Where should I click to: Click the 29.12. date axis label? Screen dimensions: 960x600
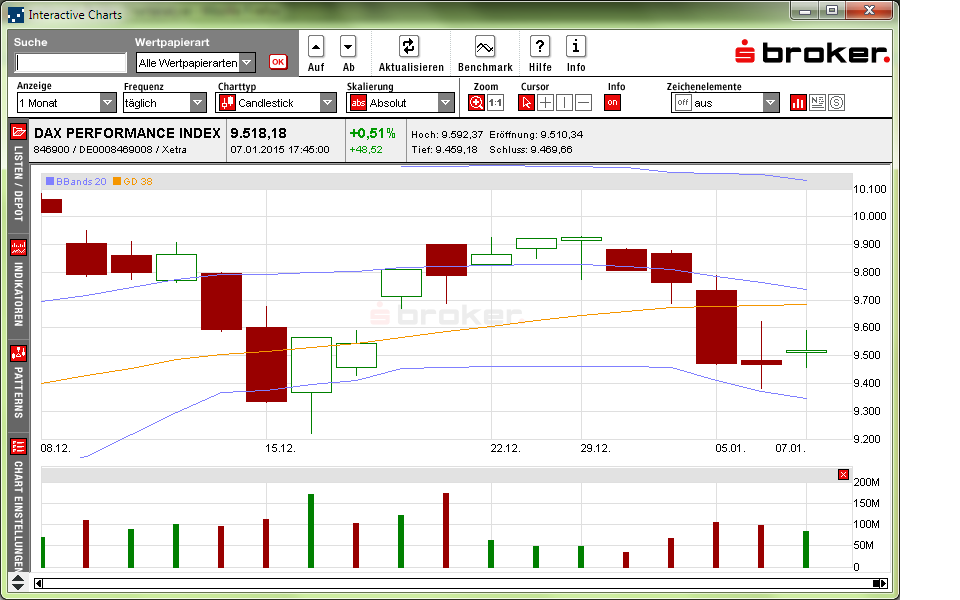coord(596,448)
